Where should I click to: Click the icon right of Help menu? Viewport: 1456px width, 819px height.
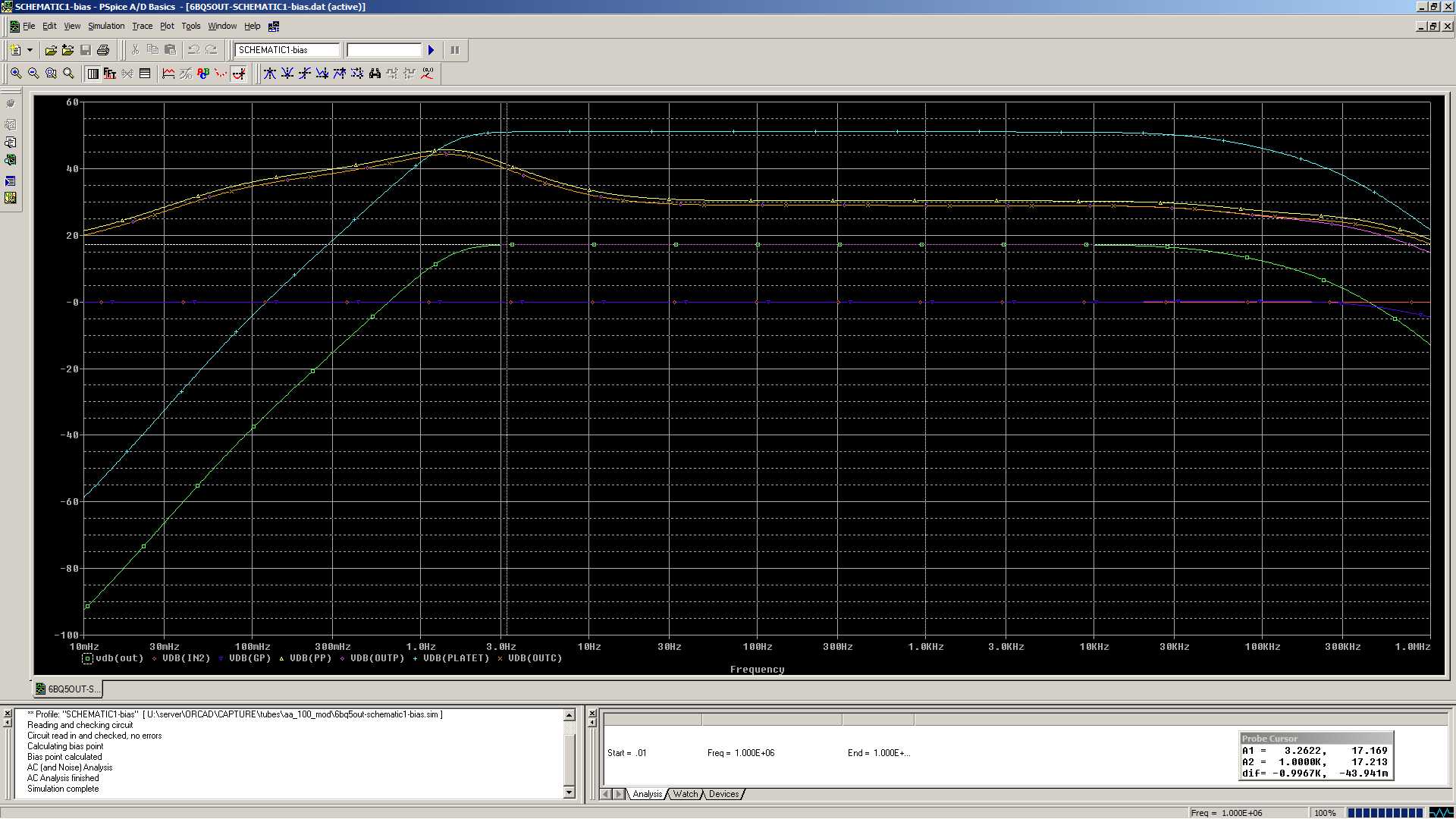tap(274, 27)
